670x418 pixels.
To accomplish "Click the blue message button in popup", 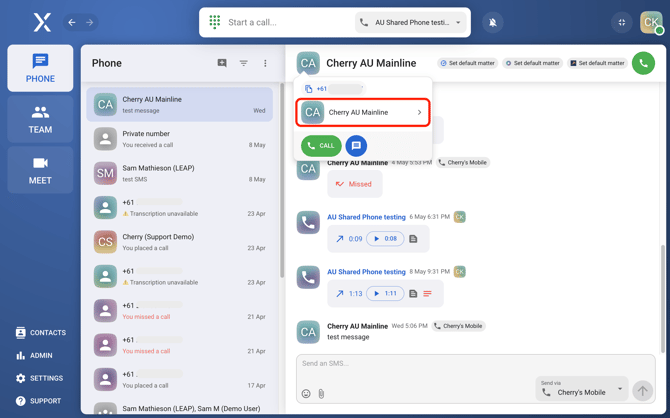I will 356,146.
